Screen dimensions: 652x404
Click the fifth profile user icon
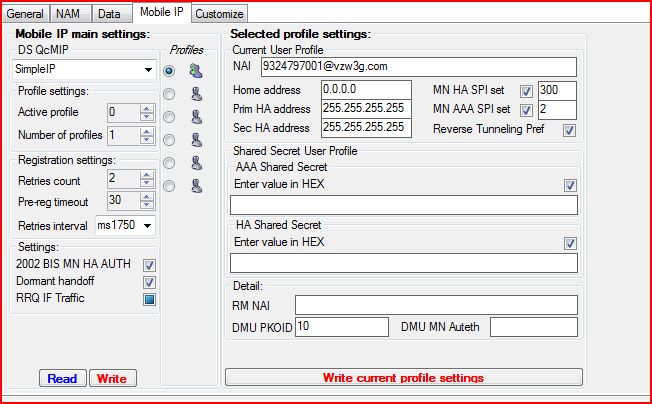pyautogui.click(x=196, y=163)
